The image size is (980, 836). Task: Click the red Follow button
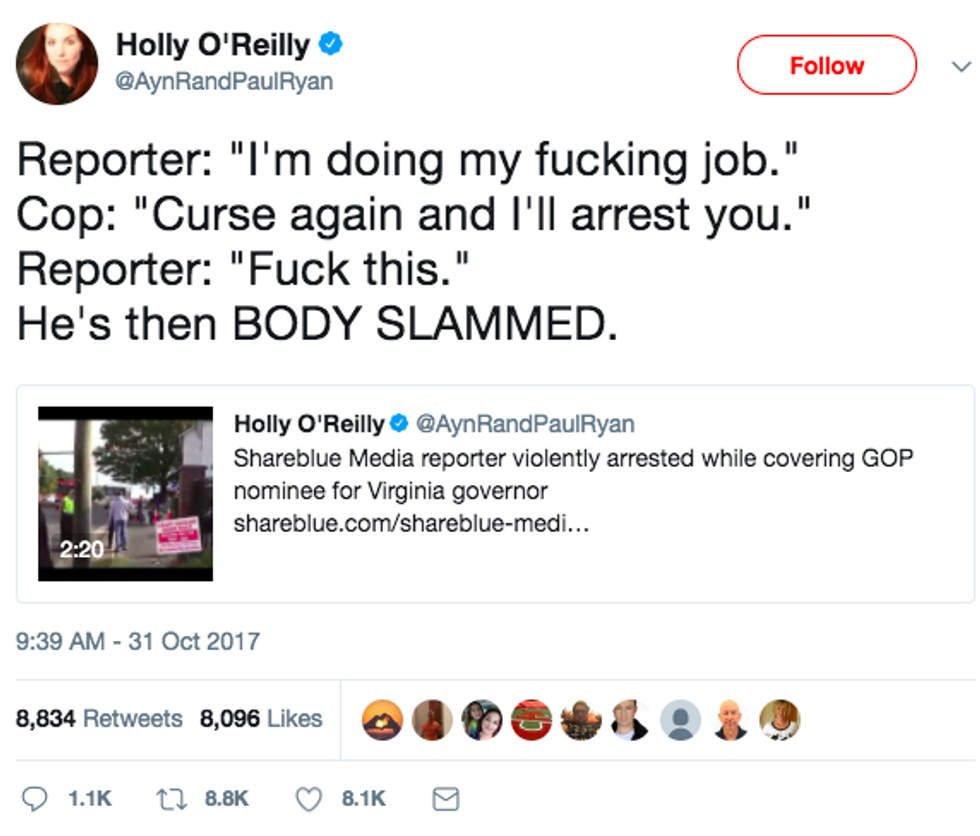pos(827,65)
